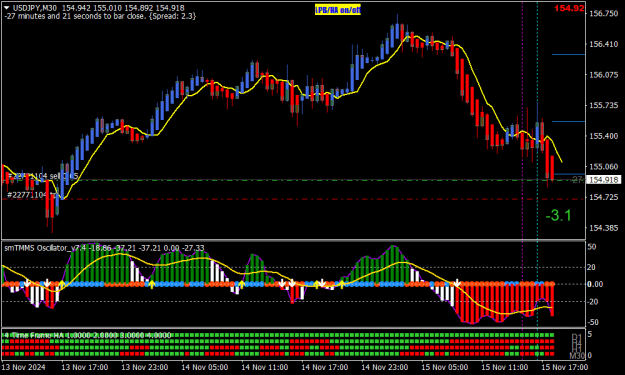The width and height of the screenshot is (625, 375).
Task: Click the 15 Nov 11:00 time label
Action: pos(505,367)
